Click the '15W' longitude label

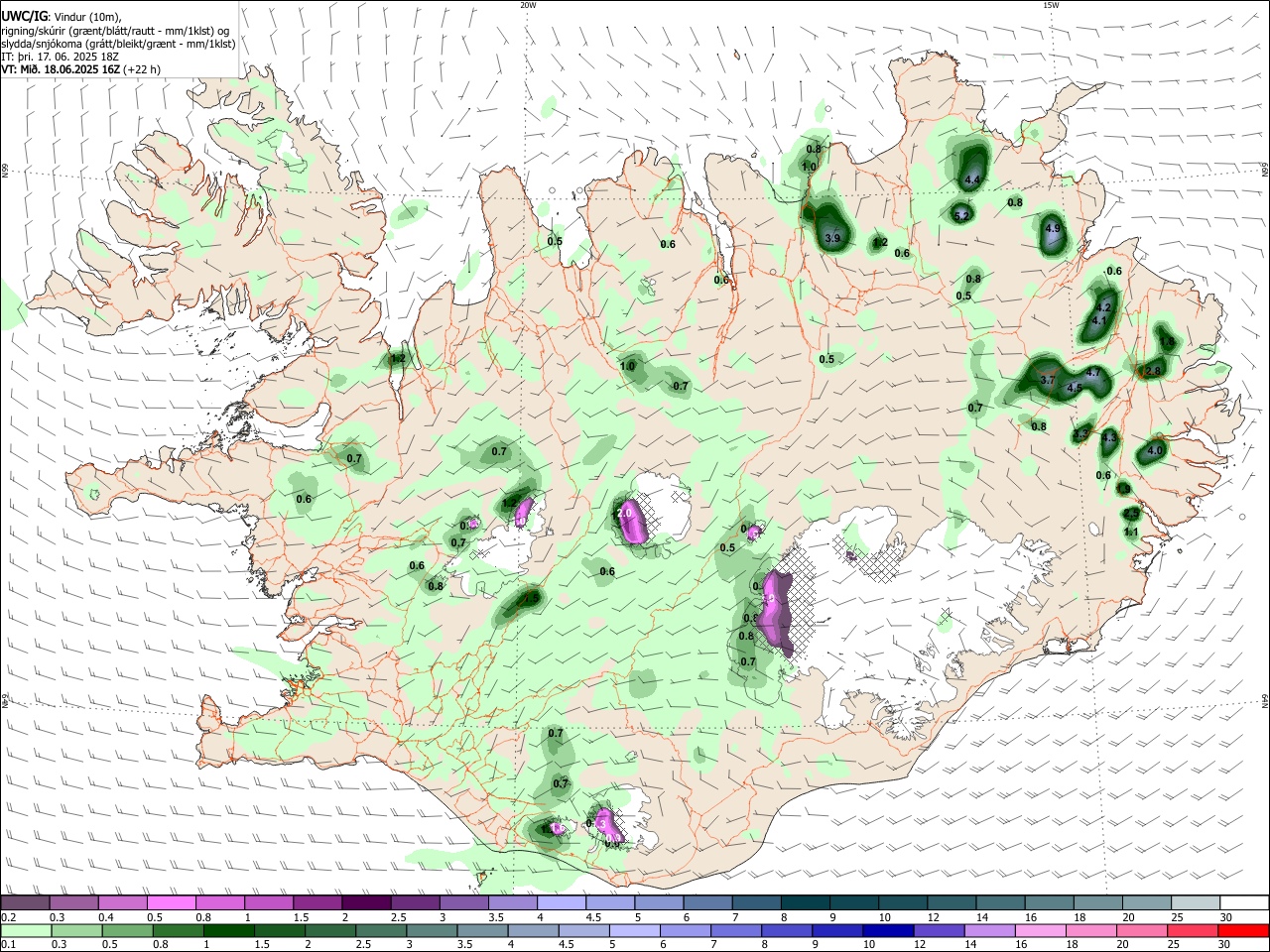1051,5
